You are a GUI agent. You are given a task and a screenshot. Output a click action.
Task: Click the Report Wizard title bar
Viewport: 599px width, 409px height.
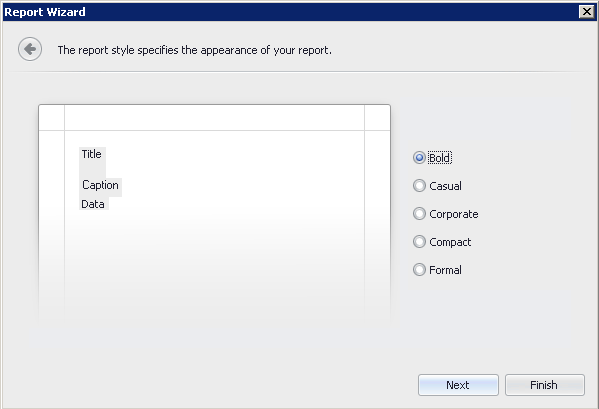[x=290, y=12]
